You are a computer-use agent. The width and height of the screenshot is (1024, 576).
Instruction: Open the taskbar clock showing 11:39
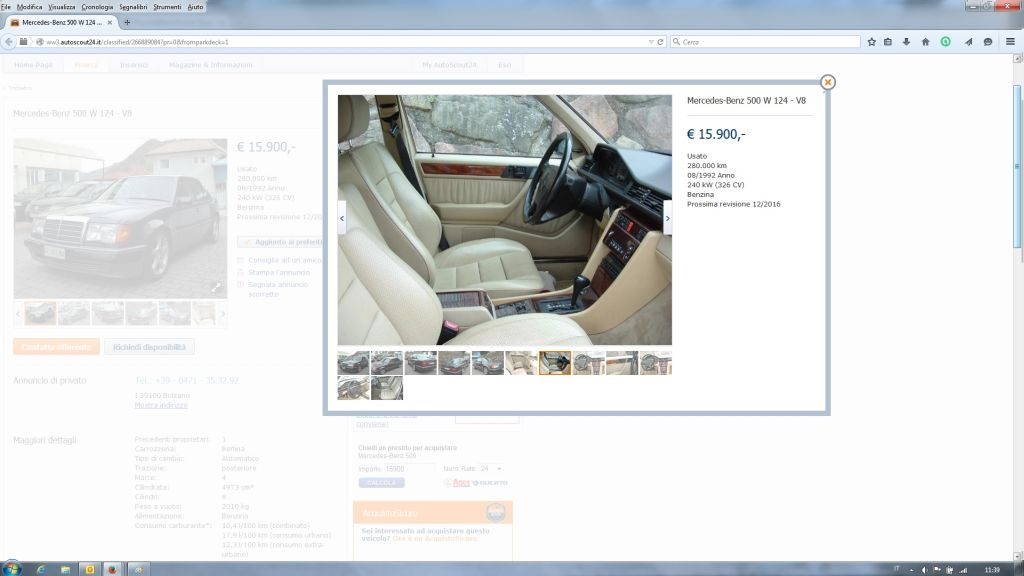991,570
